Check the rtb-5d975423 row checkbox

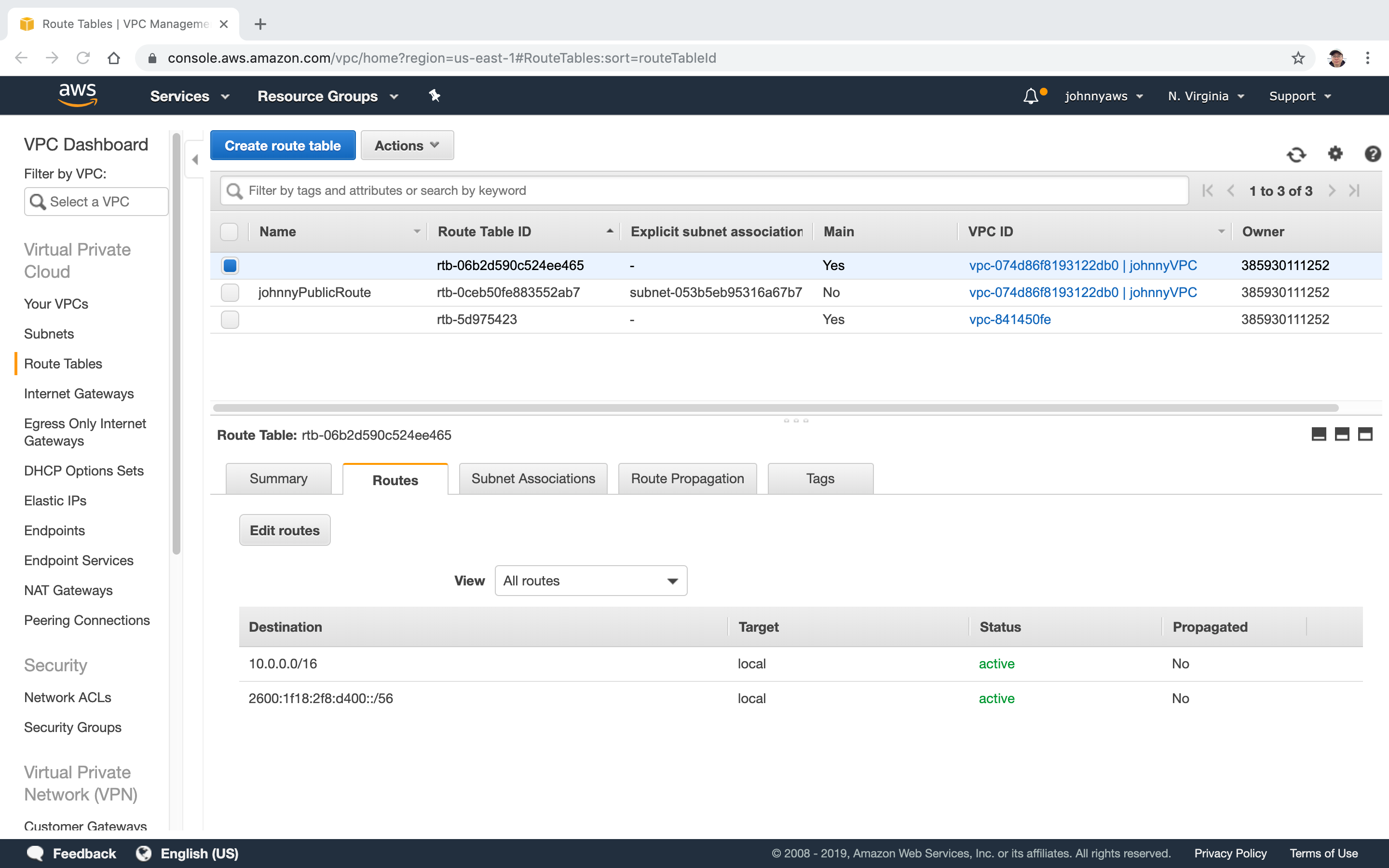point(230,319)
